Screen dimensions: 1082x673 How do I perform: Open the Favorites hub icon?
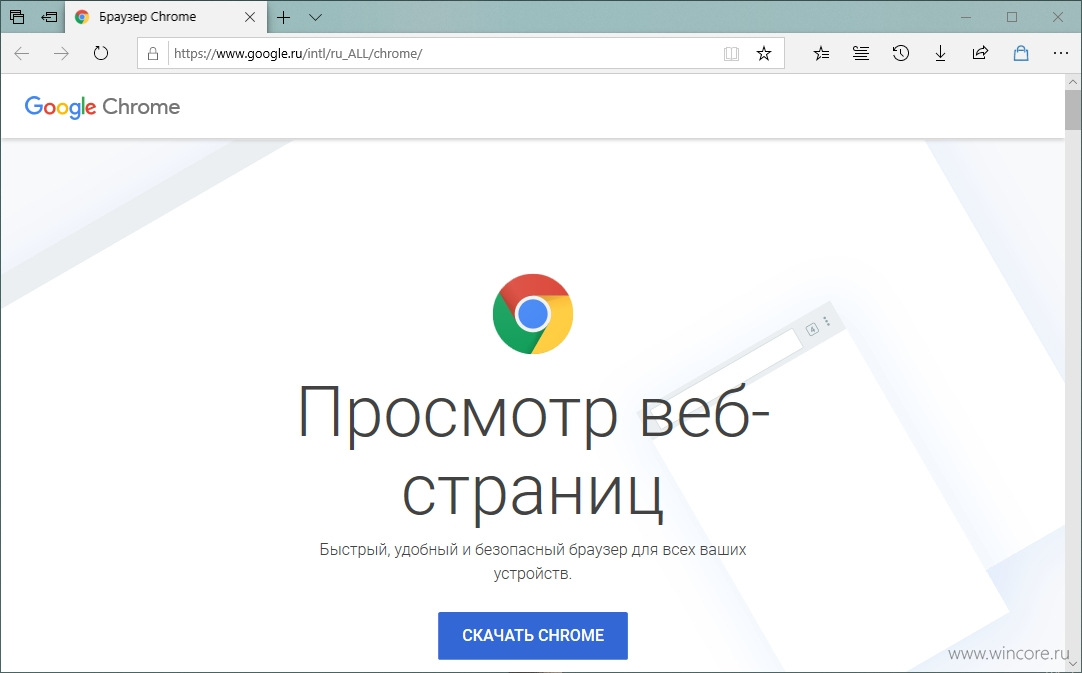point(821,53)
